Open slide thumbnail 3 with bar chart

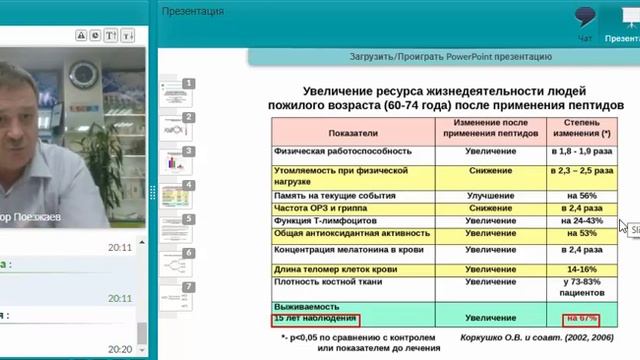click(177, 161)
